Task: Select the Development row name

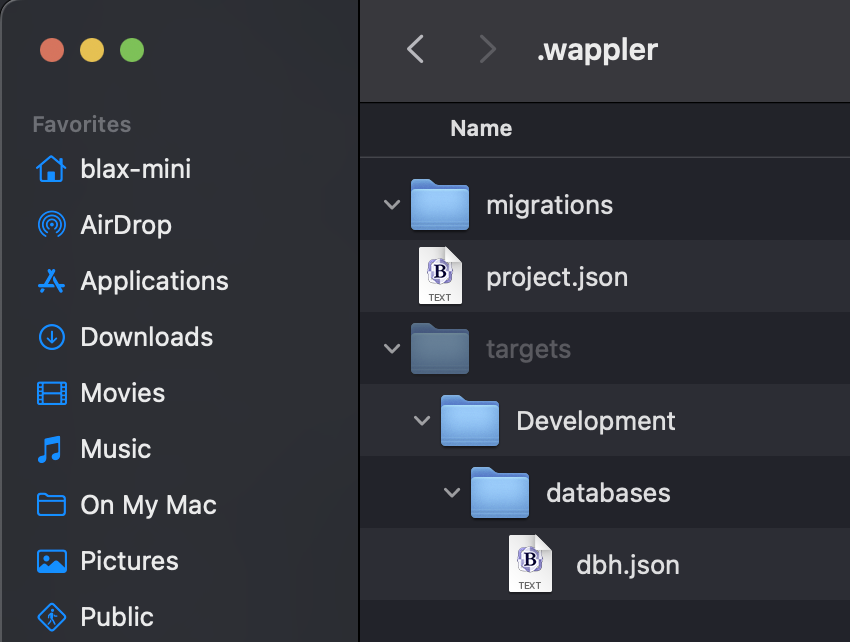Action: point(595,422)
